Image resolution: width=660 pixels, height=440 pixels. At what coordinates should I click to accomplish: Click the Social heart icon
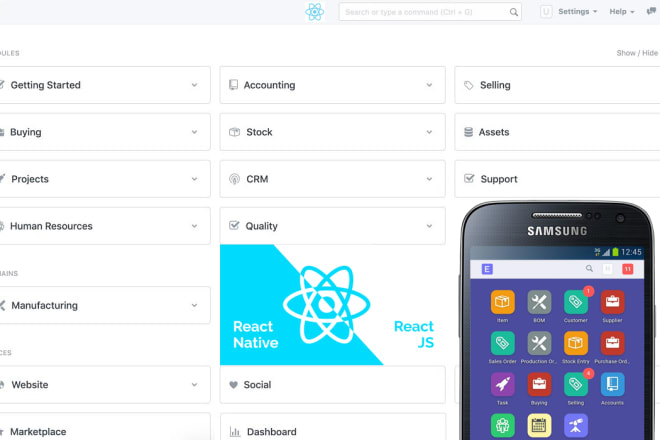coord(234,385)
